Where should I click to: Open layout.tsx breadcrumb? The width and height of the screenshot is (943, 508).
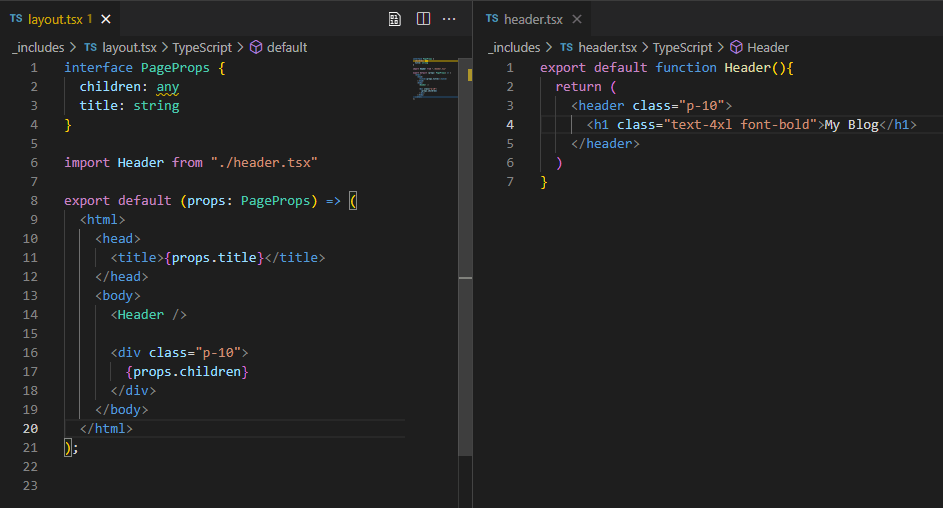[129, 47]
